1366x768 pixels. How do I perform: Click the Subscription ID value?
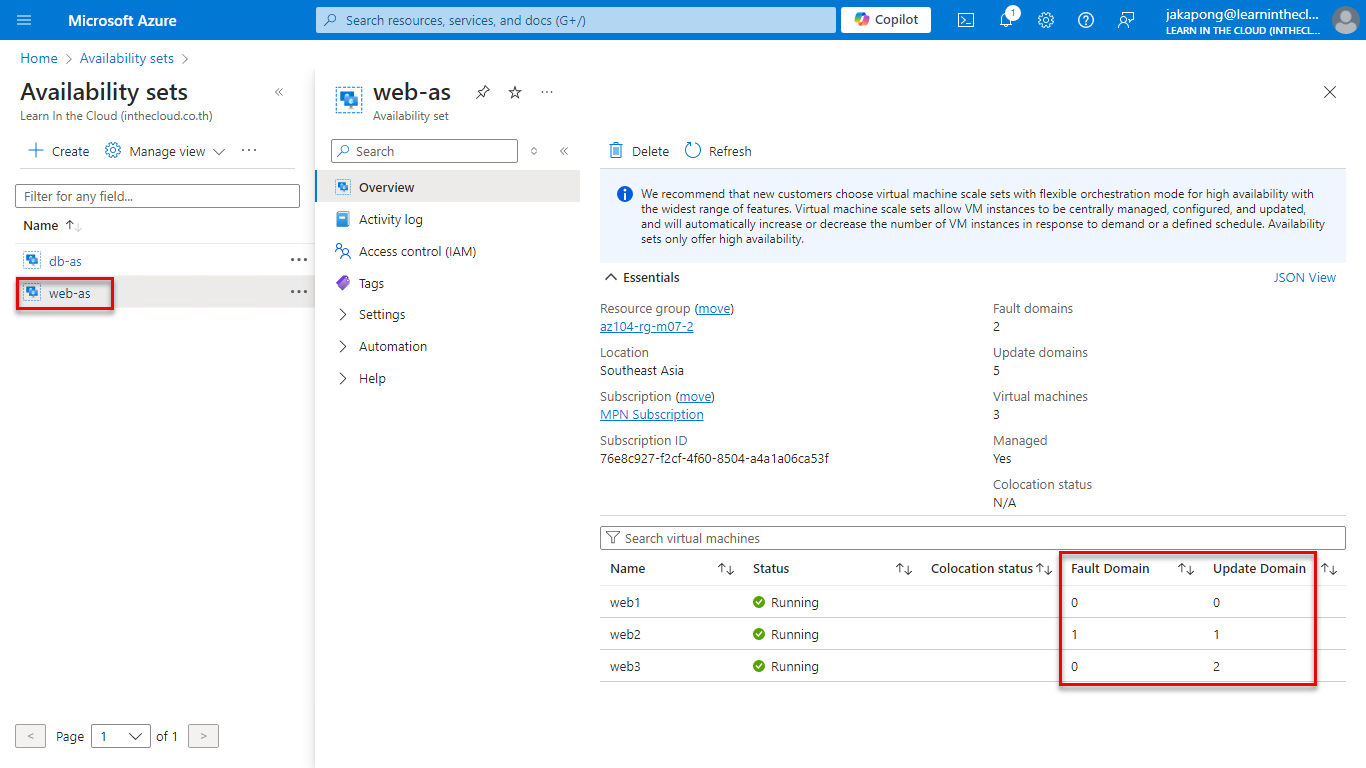tap(714, 458)
